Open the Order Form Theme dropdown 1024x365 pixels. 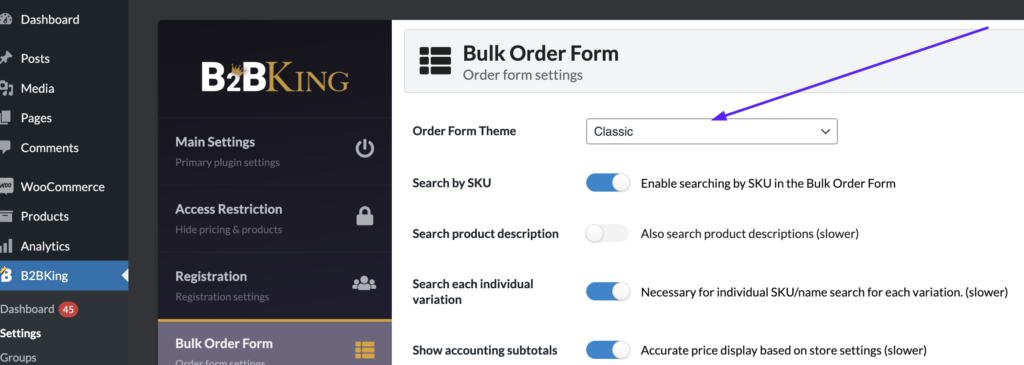coord(712,131)
